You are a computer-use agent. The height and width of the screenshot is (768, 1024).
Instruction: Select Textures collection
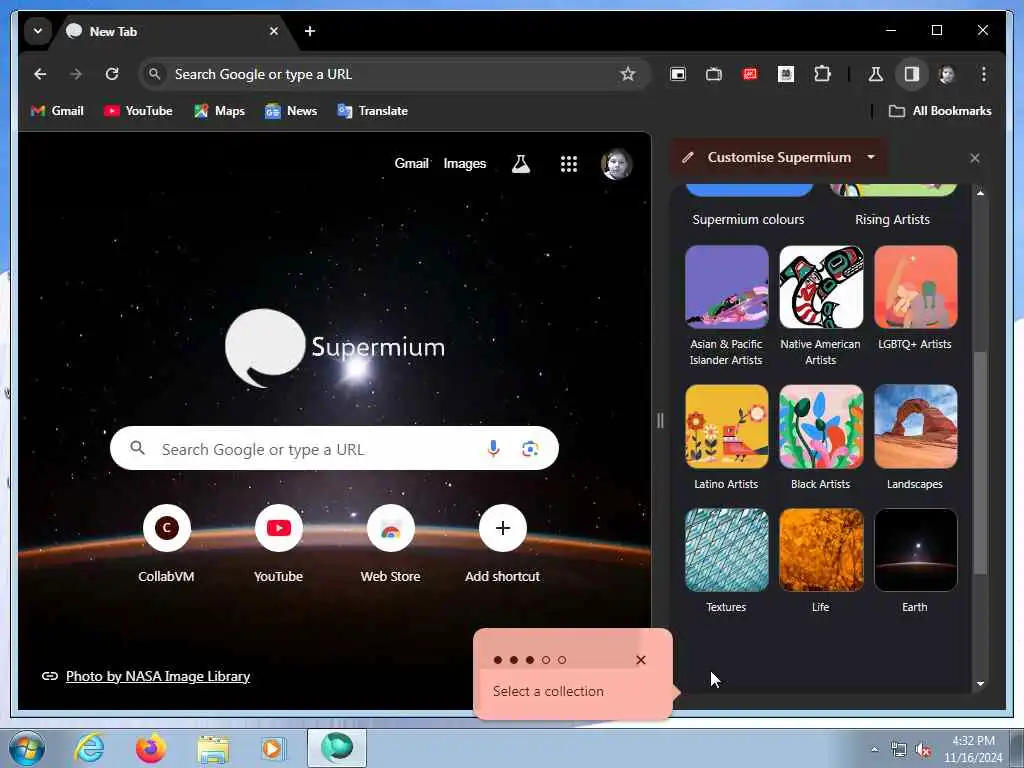(x=726, y=561)
